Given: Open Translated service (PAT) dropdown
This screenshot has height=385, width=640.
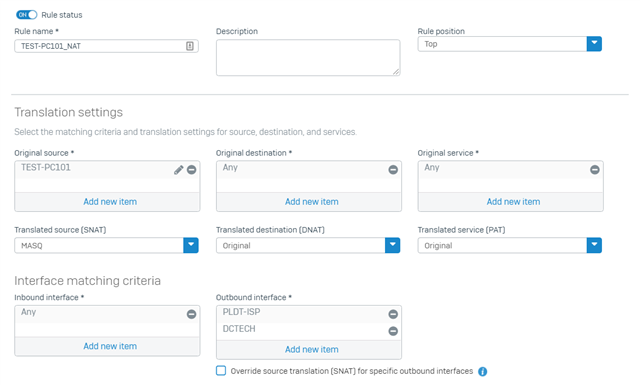Looking at the screenshot, I should click(509, 245).
